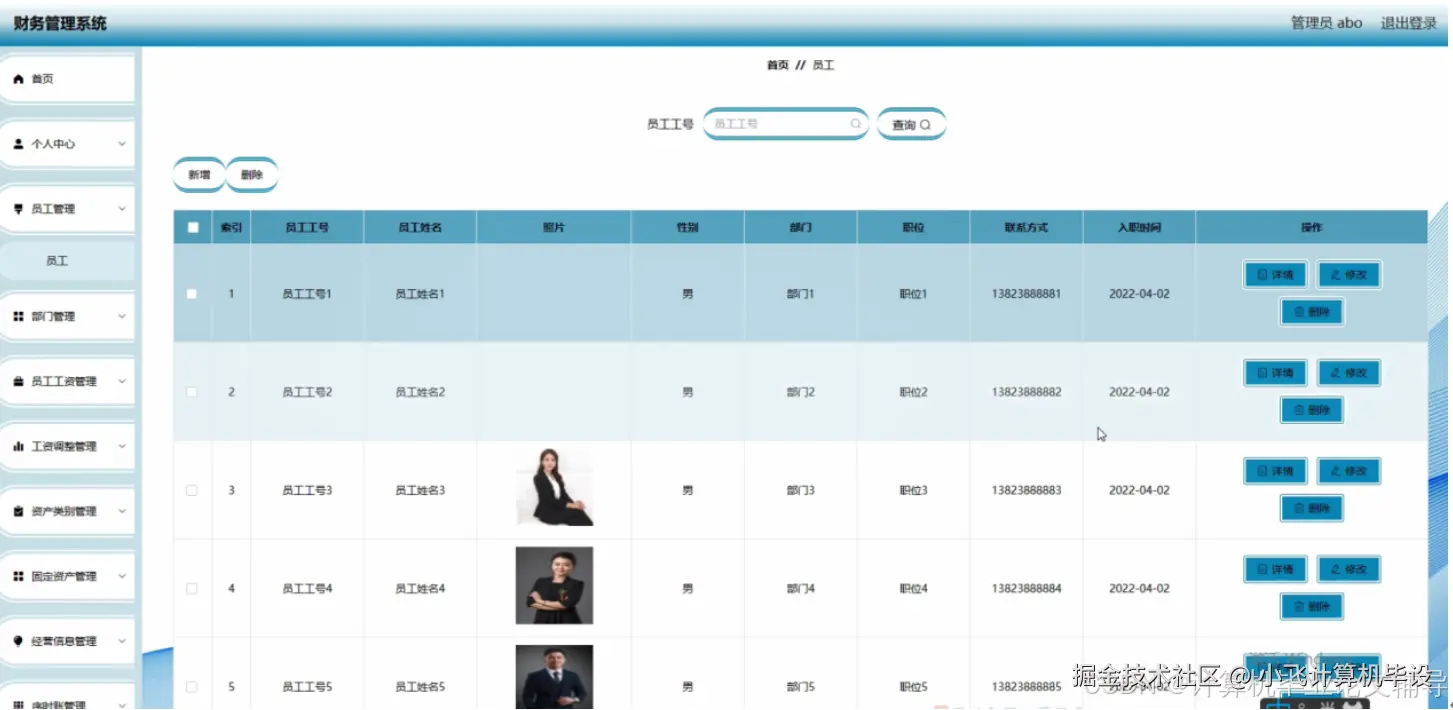This screenshot has height=710, width=1453.
Task: Toggle the select-all checkbox in table header
Action: [x=193, y=227]
